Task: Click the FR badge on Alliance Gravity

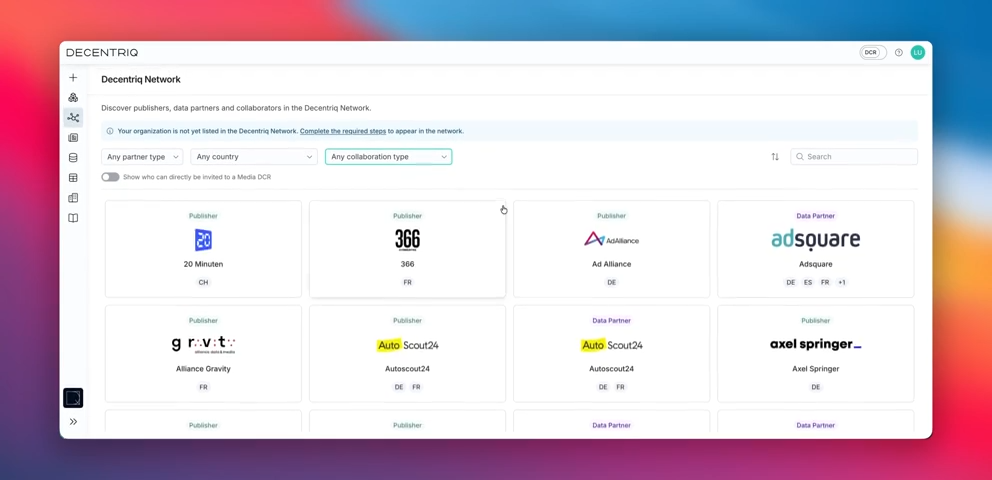Action: [x=203, y=387]
